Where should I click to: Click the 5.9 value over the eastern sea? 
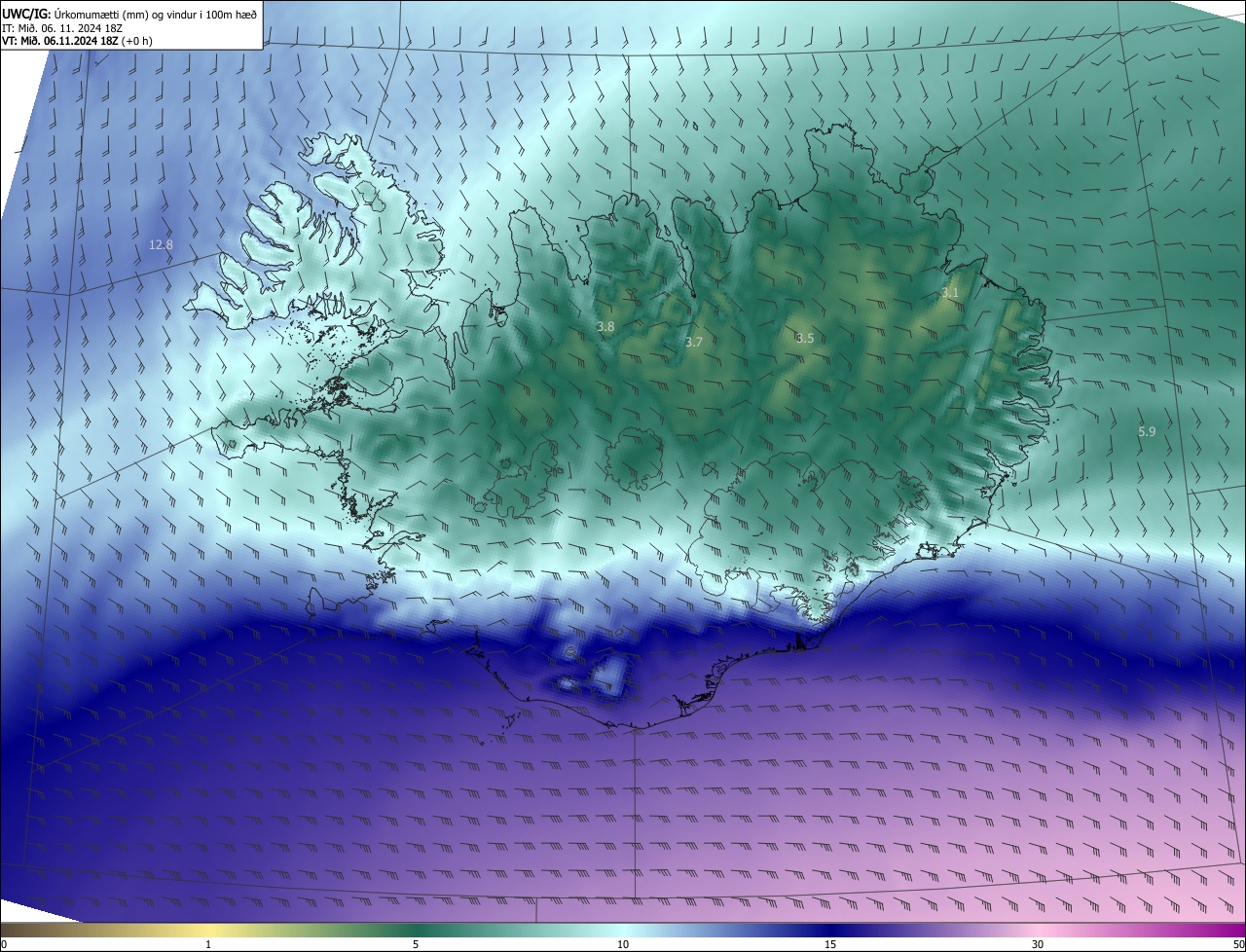pyautogui.click(x=1147, y=430)
